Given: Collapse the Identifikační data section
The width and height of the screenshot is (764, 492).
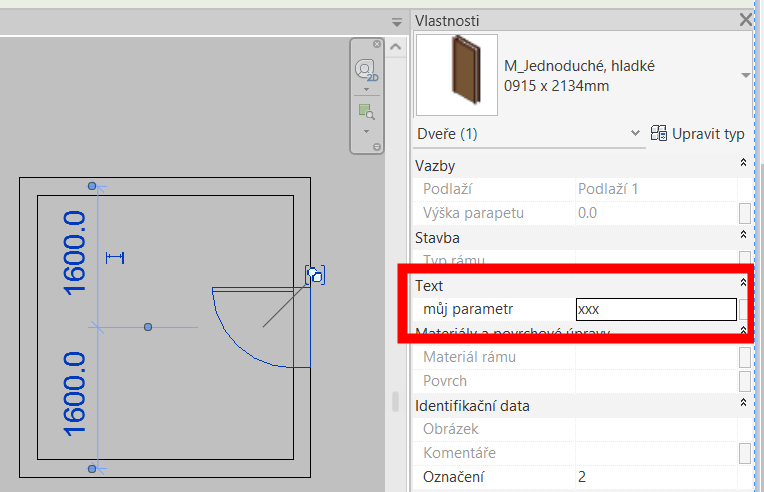Looking at the screenshot, I should [x=743, y=405].
